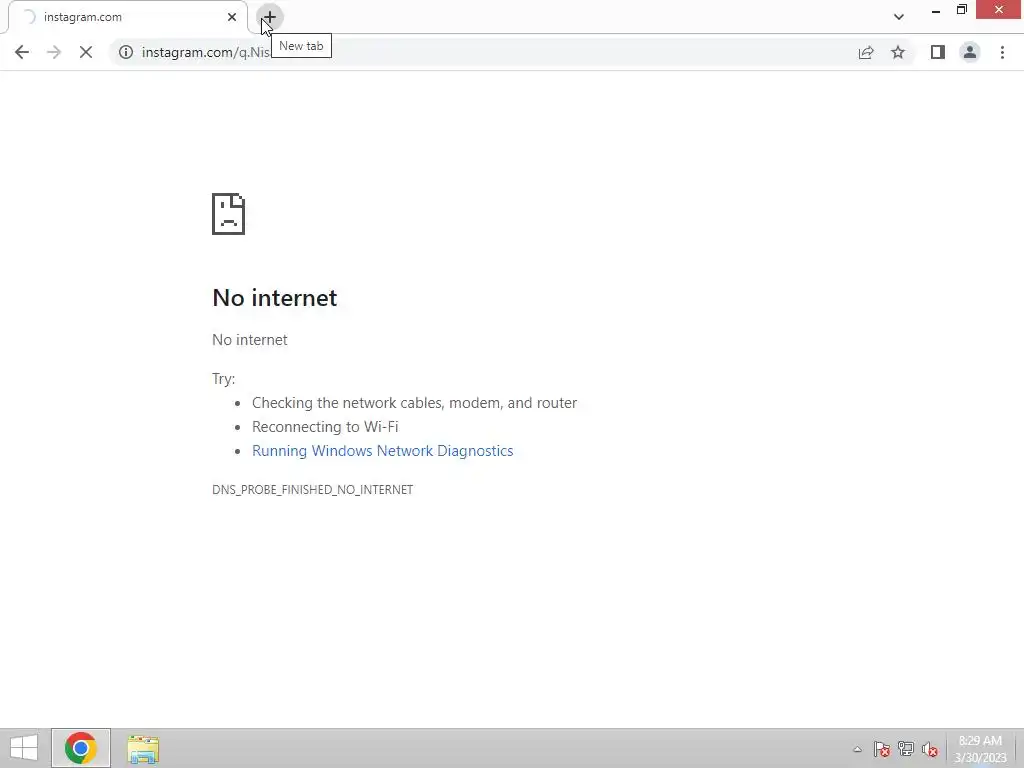
Task: View site information icon in address bar
Action: tap(125, 52)
